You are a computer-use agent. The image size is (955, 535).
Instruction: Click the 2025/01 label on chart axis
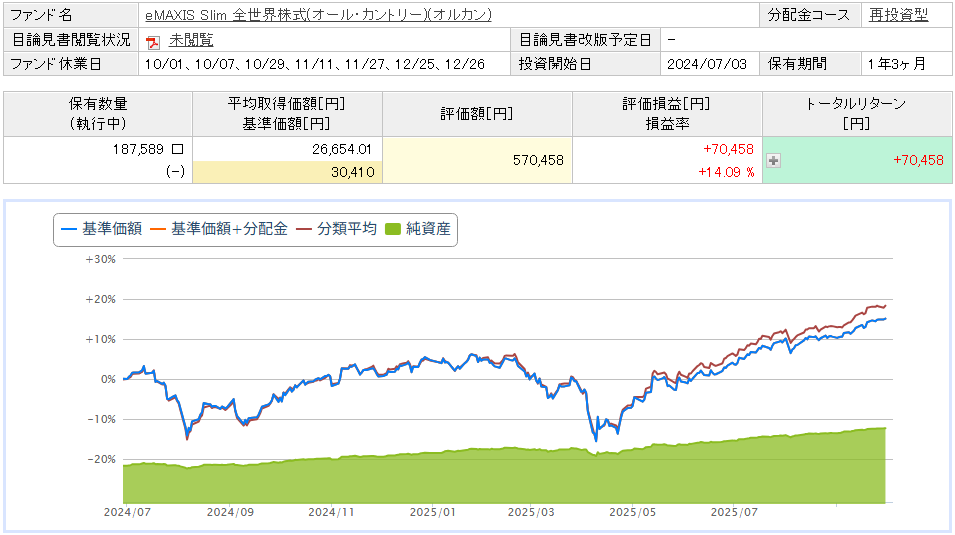(432, 511)
